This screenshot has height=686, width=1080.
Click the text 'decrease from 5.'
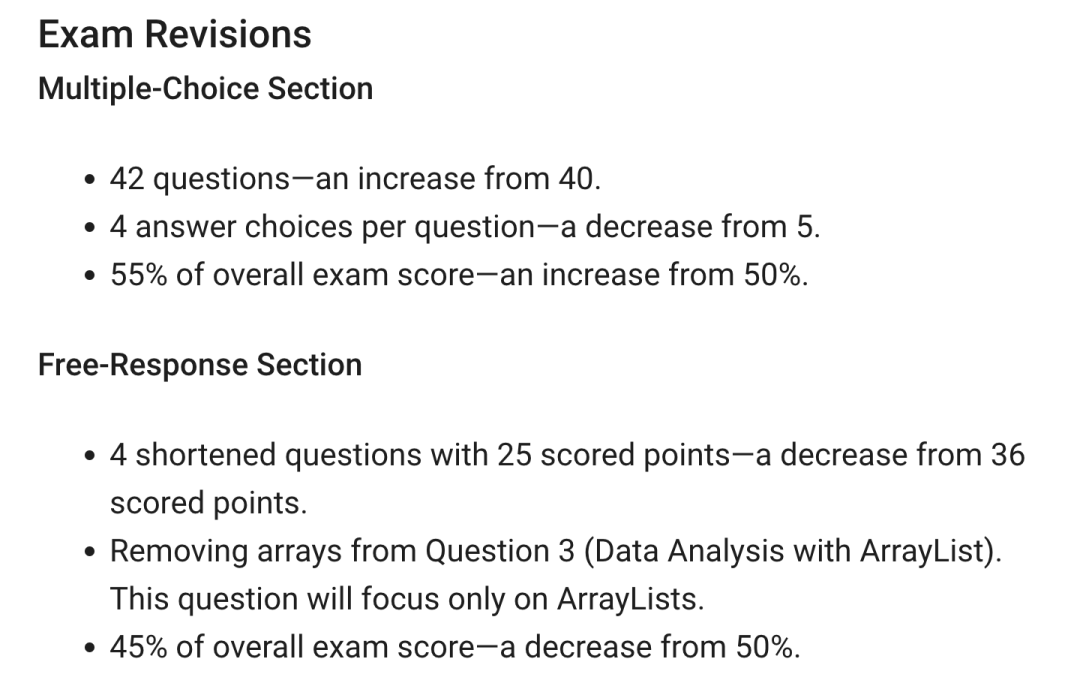click(x=703, y=227)
